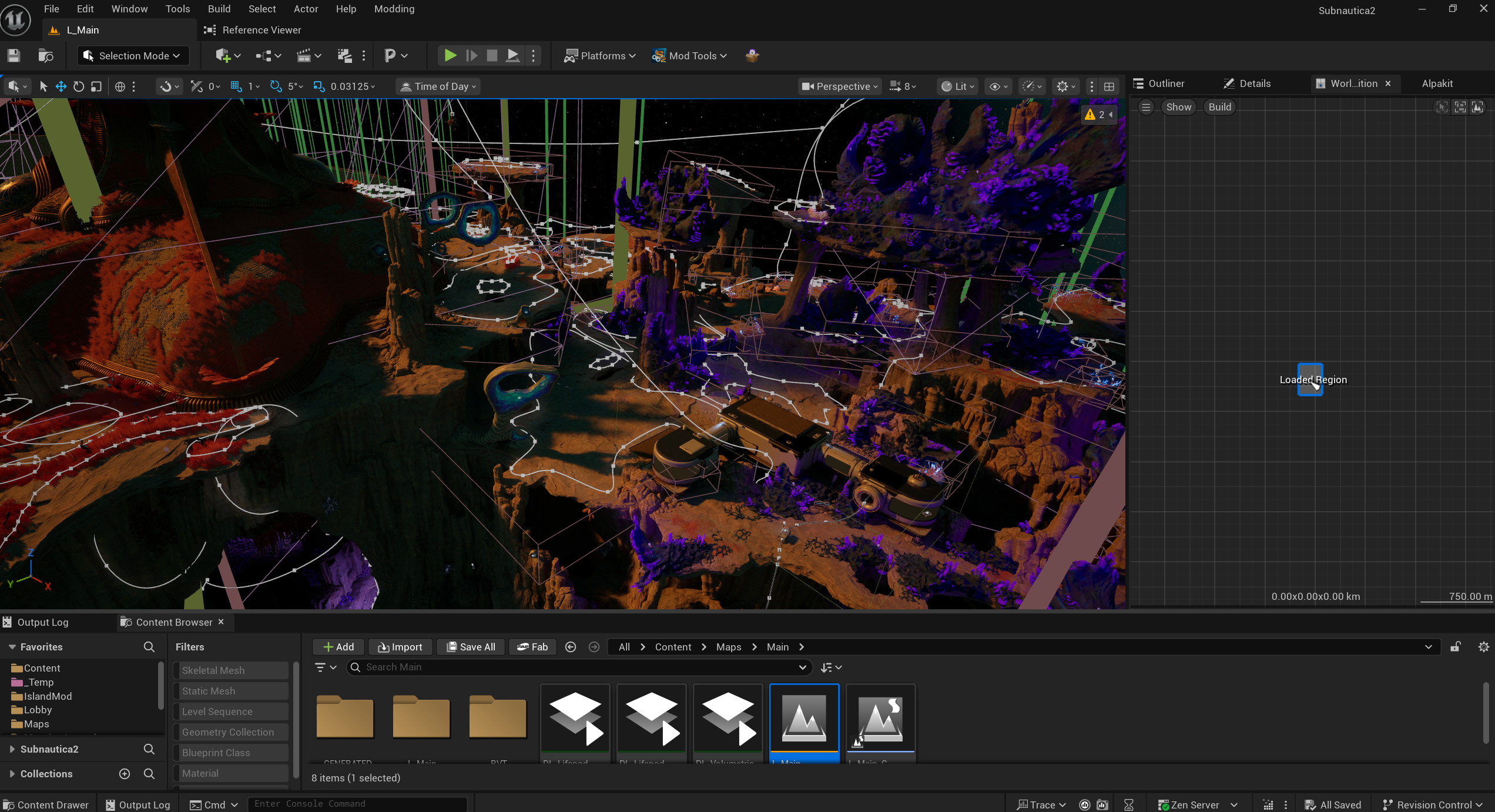Select the arrow Select tool in viewport toolbar
The image size is (1495, 812).
click(43, 86)
